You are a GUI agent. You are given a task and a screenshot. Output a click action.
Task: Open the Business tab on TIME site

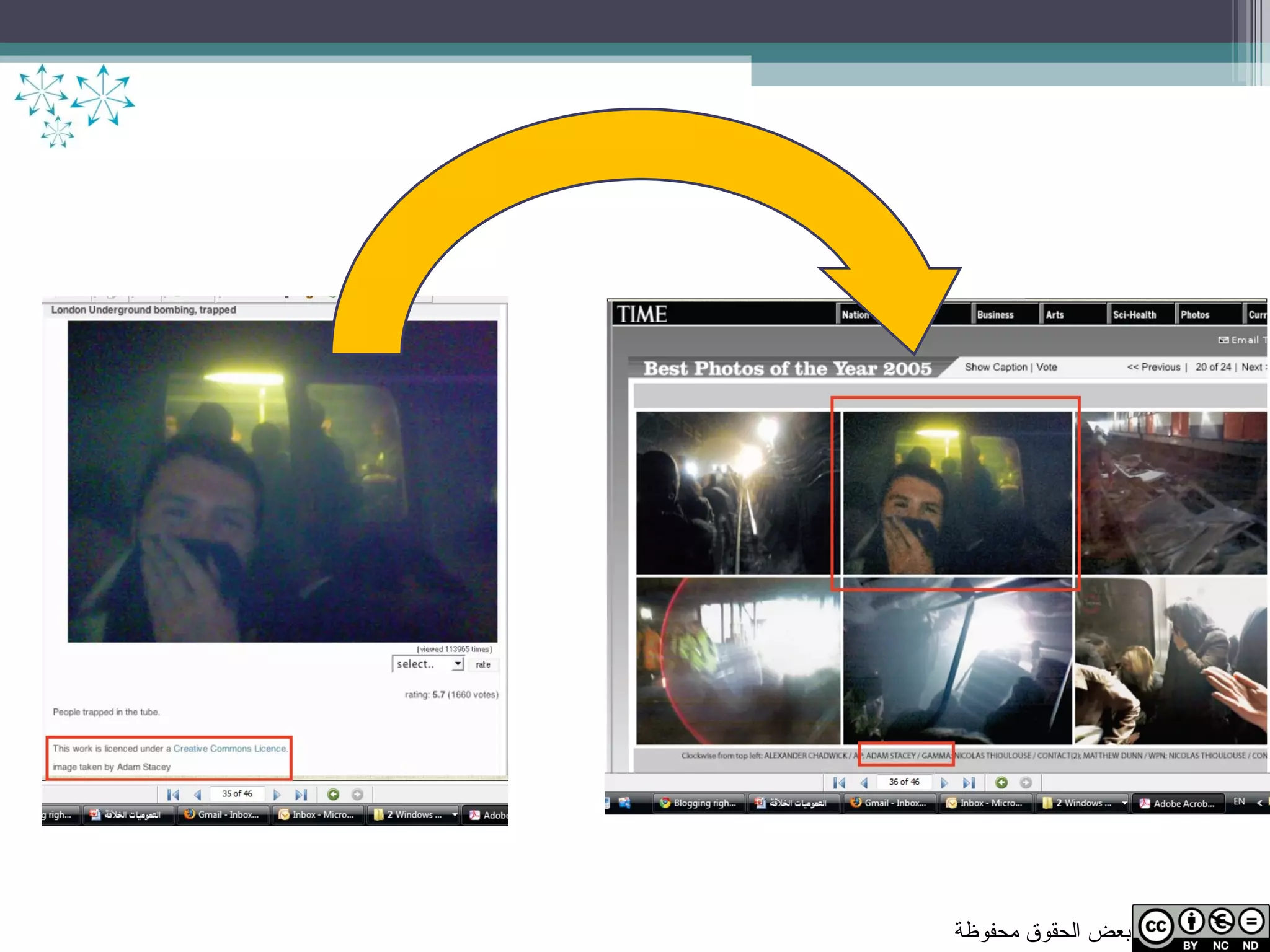(995, 315)
